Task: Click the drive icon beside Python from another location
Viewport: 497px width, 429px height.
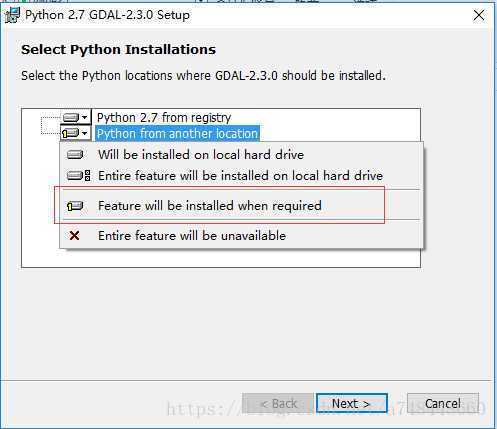Action: pyautogui.click(x=70, y=133)
